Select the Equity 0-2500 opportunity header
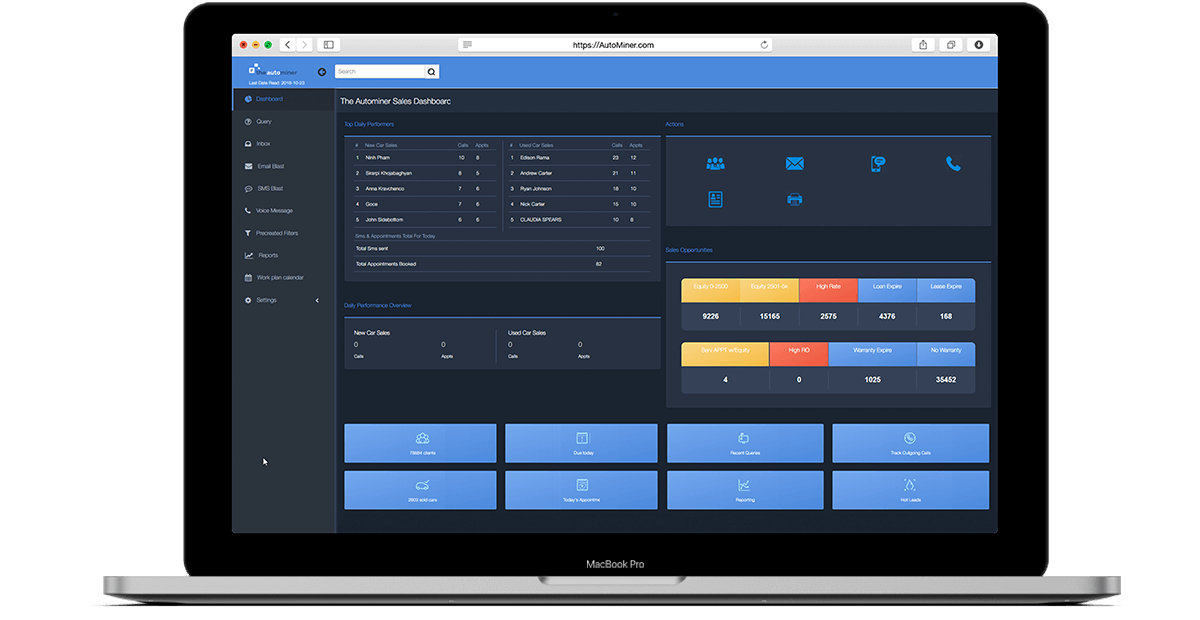1200x620 pixels. pos(711,290)
